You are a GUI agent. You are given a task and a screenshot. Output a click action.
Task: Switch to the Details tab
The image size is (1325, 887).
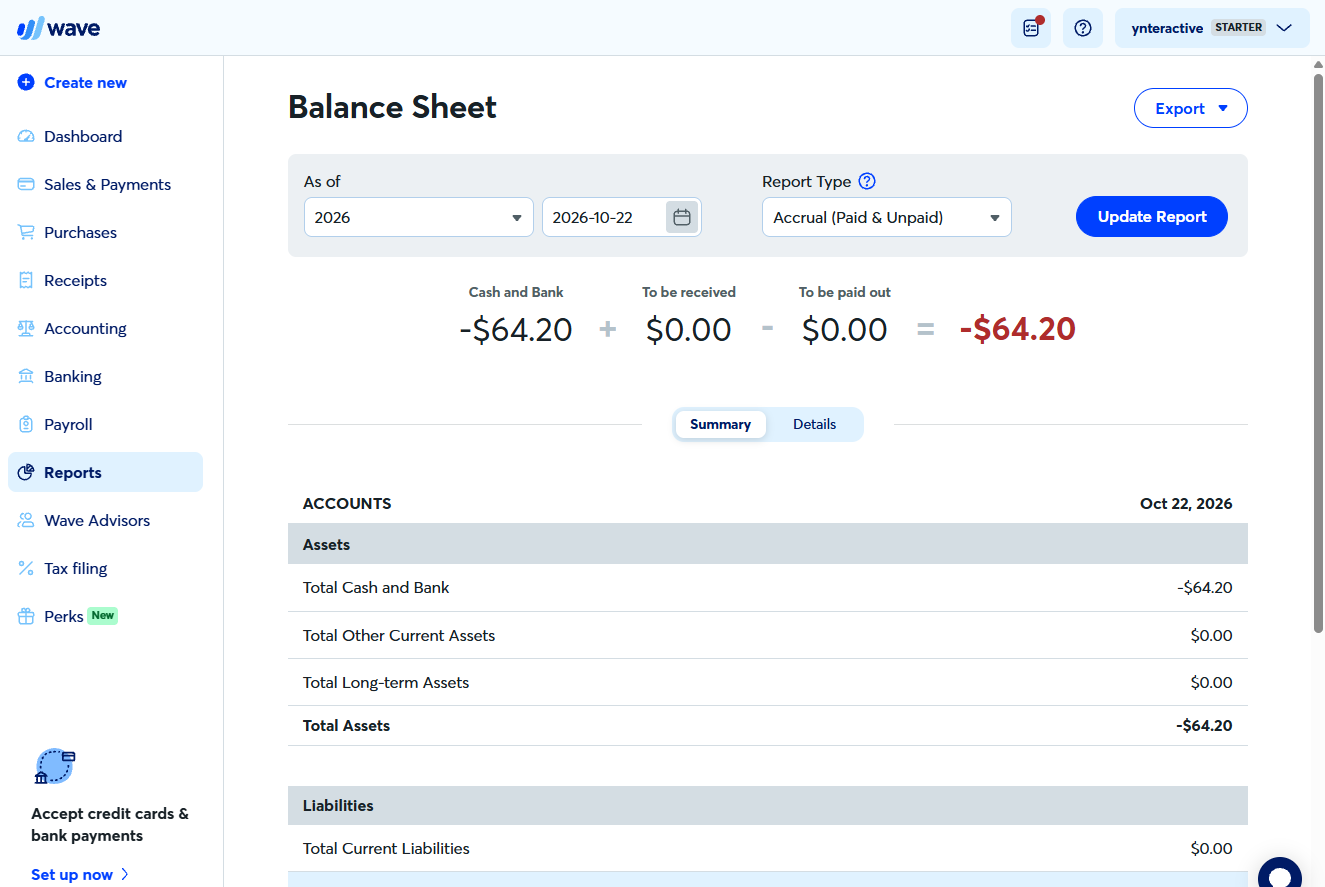[814, 425]
